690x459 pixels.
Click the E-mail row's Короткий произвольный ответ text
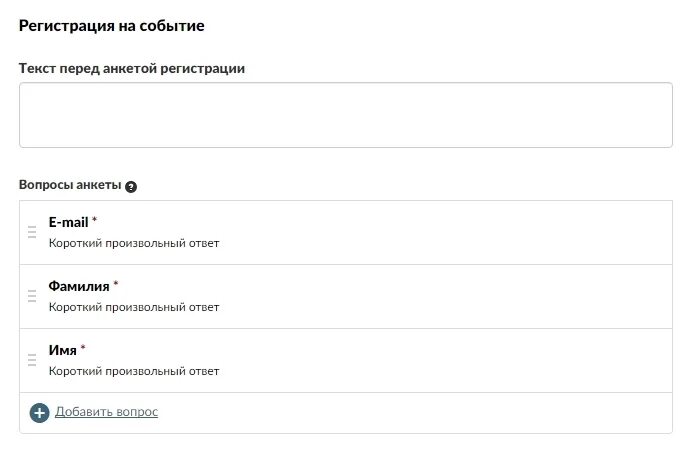134,243
